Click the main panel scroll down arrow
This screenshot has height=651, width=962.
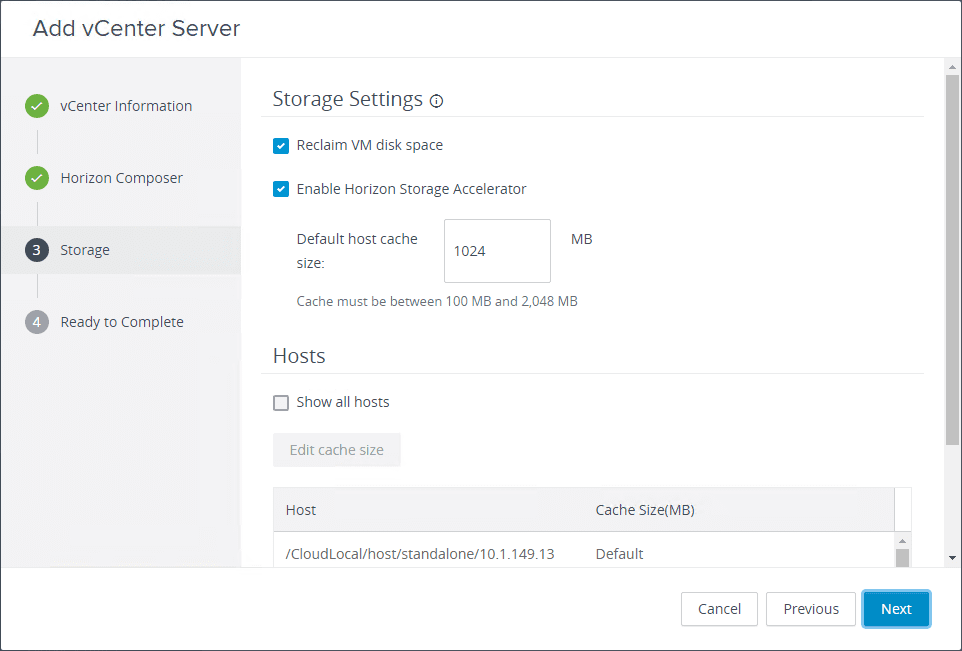coord(952,557)
